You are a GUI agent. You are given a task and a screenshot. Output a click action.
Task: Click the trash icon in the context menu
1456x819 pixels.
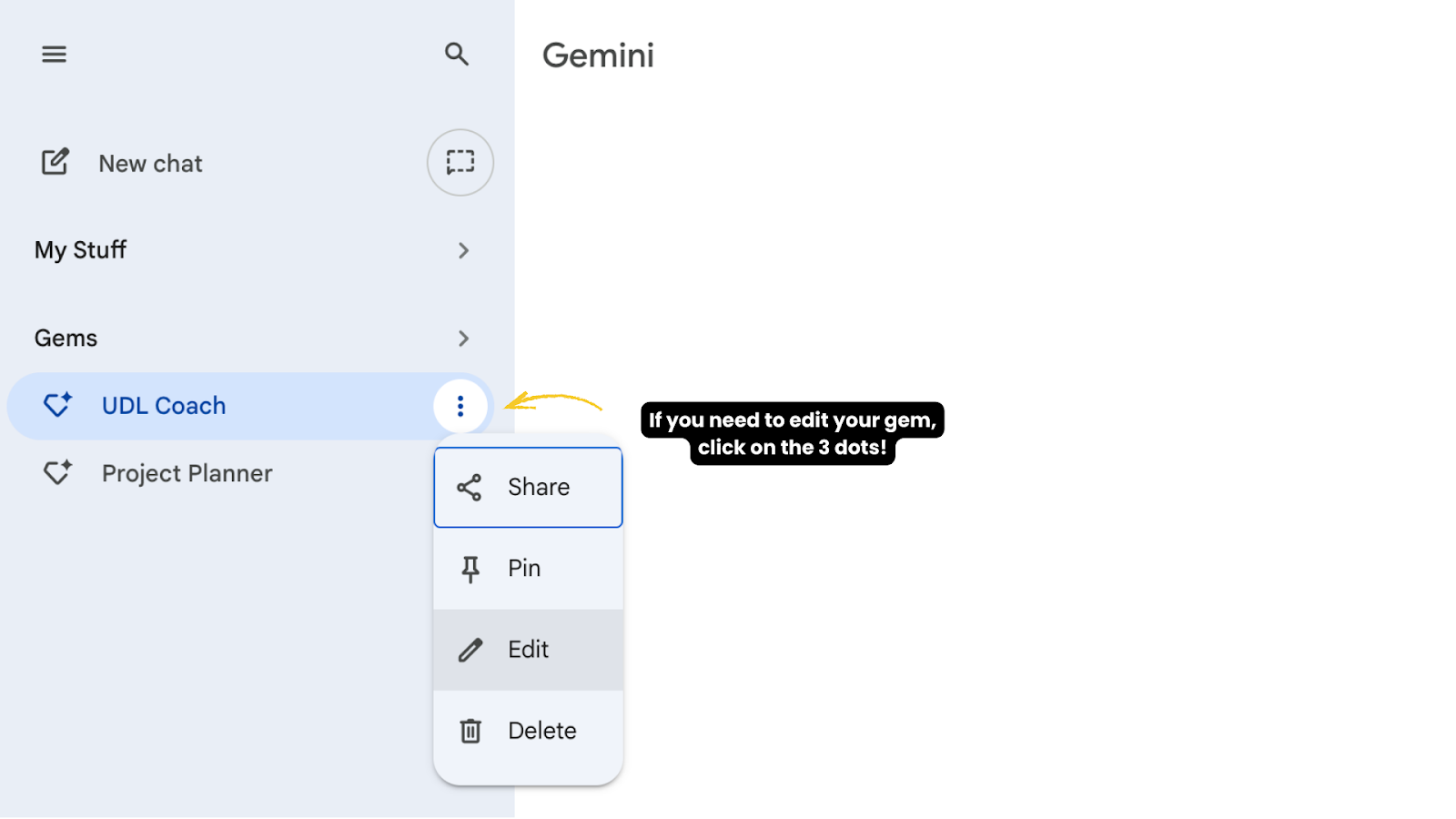click(470, 731)
